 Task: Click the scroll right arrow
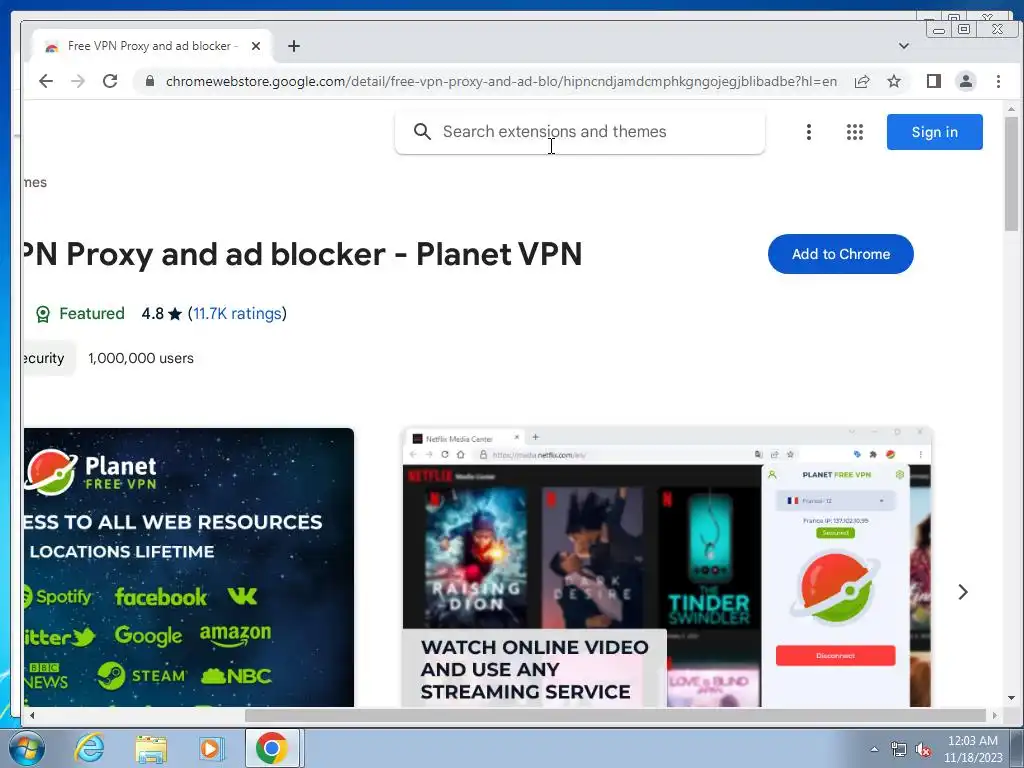pos(995,715)
